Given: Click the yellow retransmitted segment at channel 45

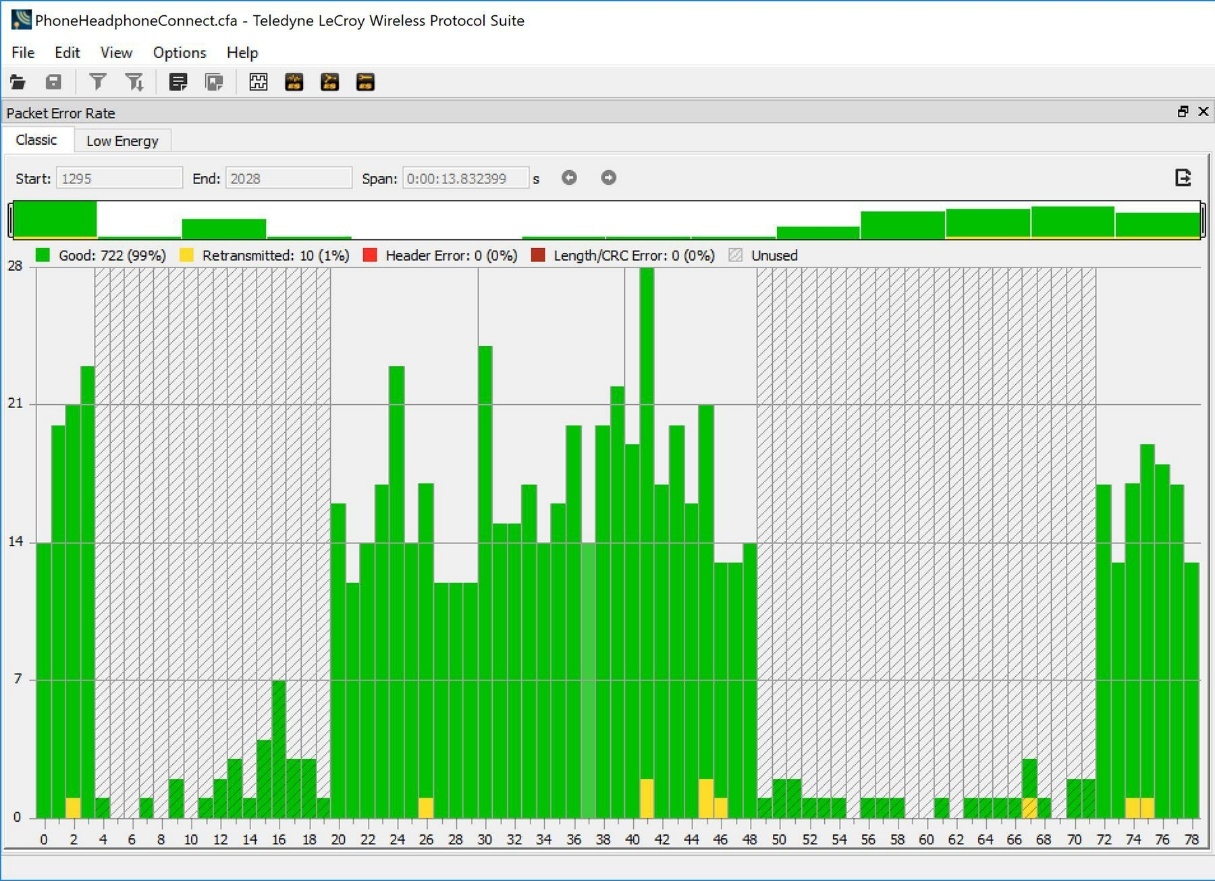Looking at the screenshot, I should tap(706, 798).
